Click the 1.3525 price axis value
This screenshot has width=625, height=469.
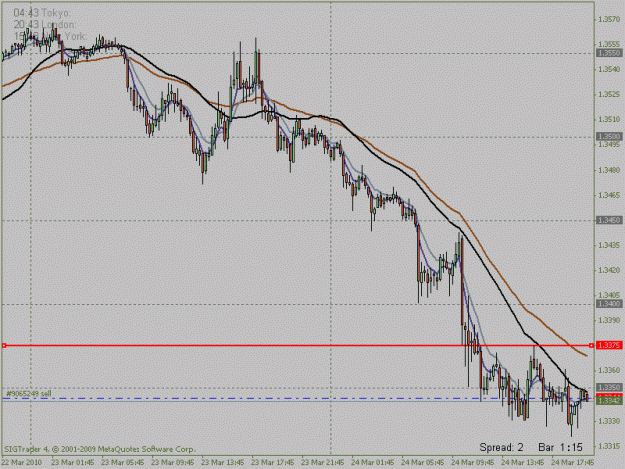[609, 94]
